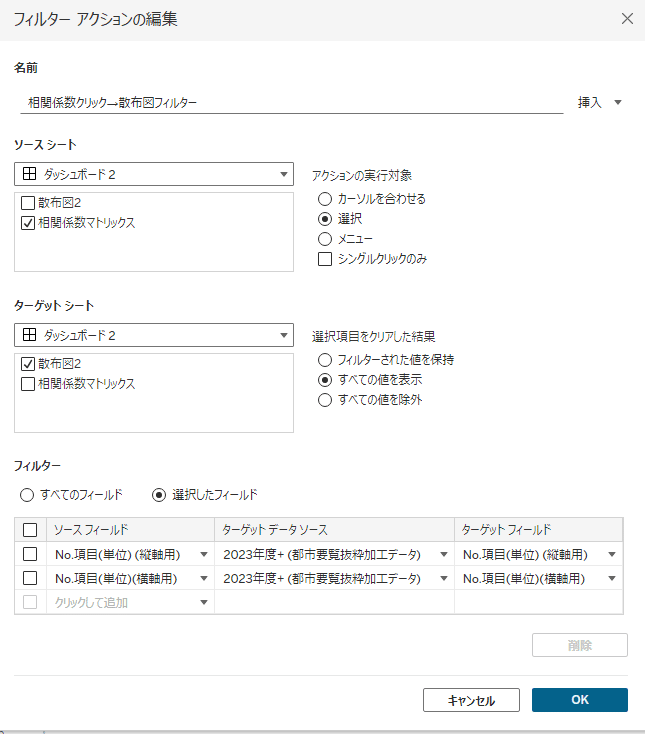Click the クリックして追加 field cell

[130, 602]
